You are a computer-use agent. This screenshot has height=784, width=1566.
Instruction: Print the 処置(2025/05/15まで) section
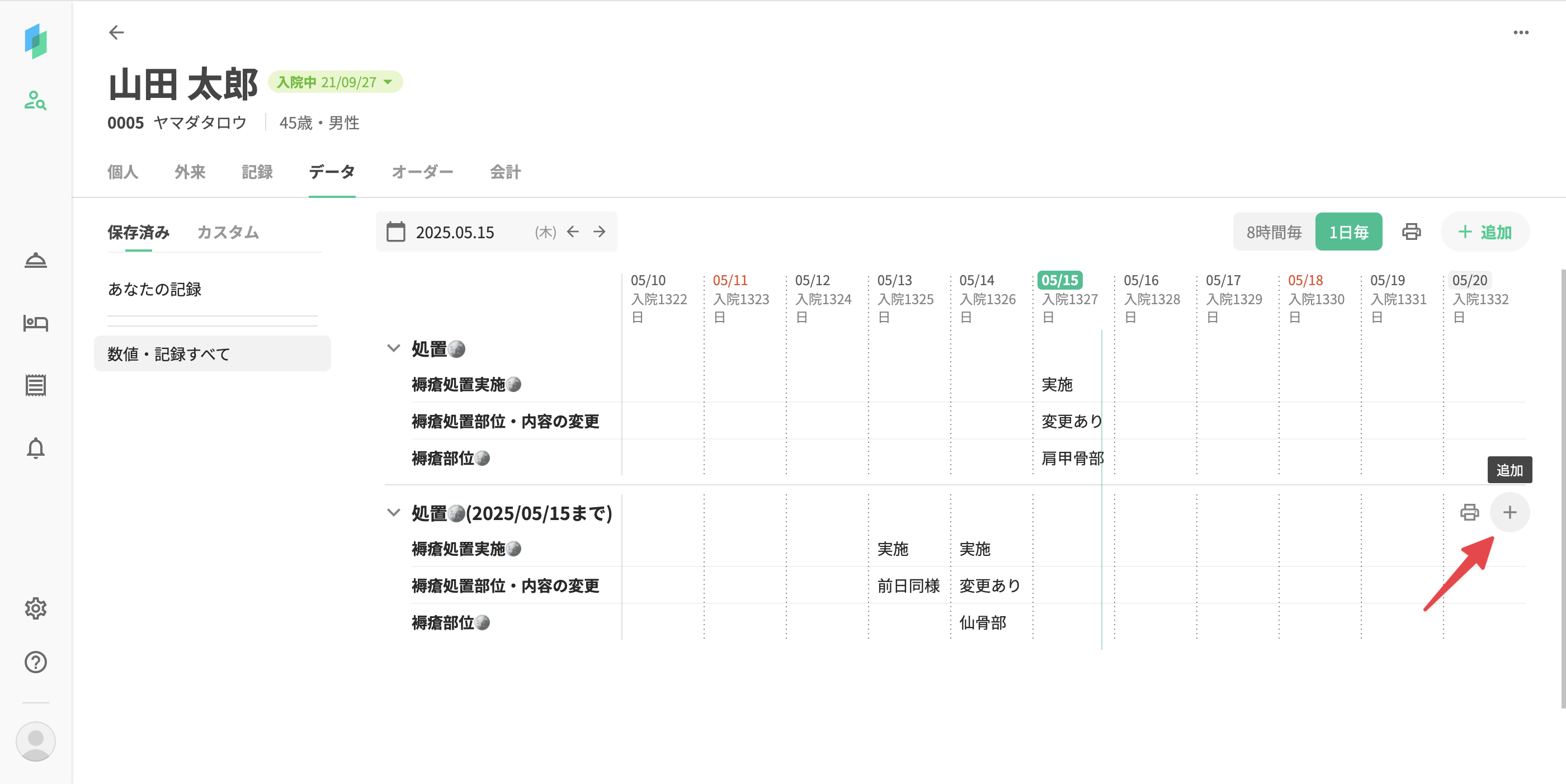click(1469, 512)
